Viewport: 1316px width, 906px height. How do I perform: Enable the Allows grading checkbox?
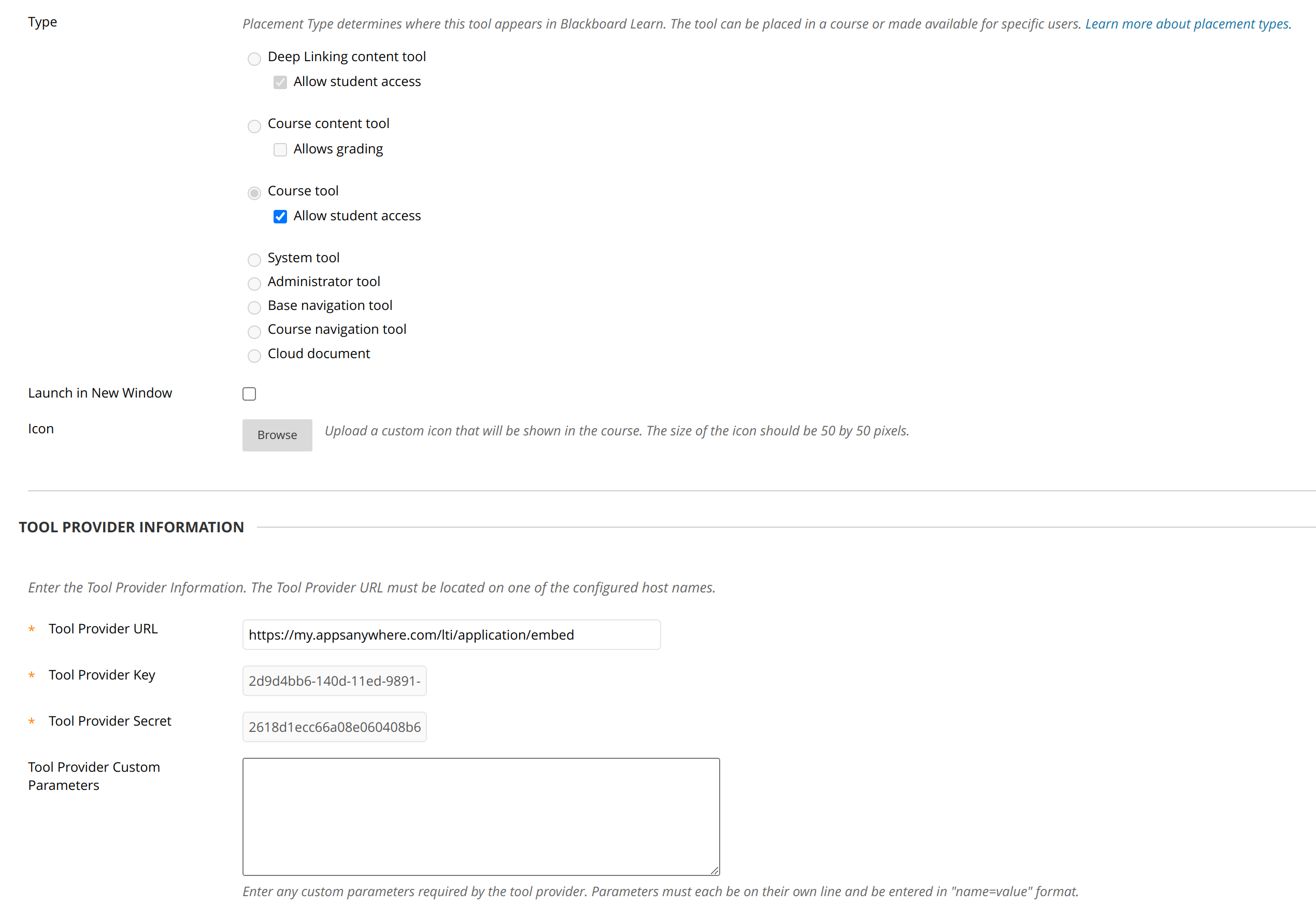[280, 149]
